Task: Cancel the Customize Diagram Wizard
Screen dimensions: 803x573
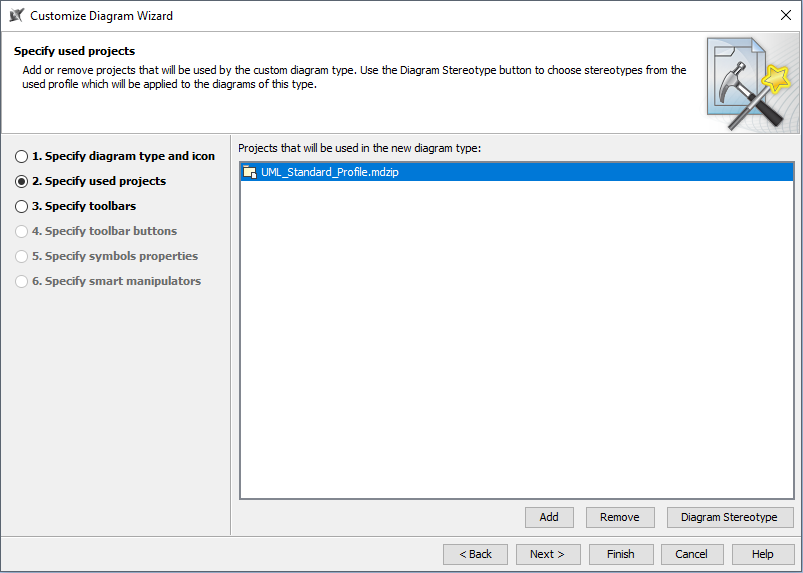Action: pos(691,554)
